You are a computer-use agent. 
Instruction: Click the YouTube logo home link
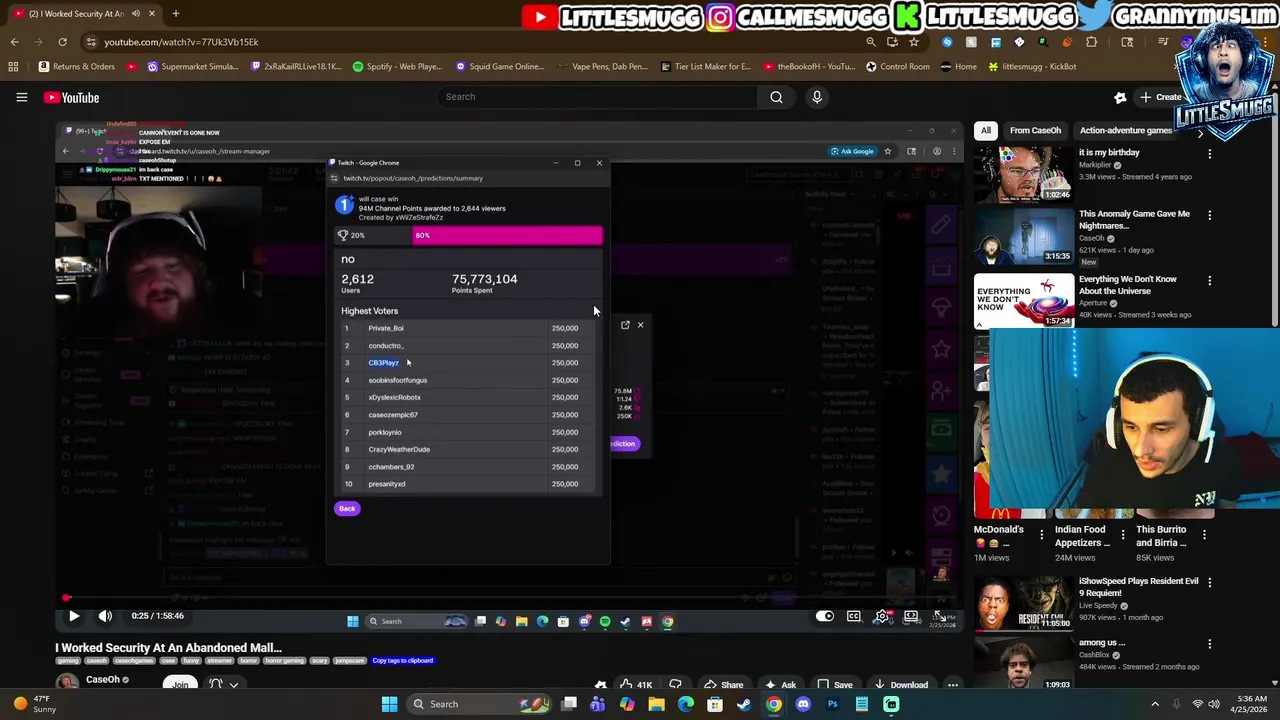tap(71, 97)
